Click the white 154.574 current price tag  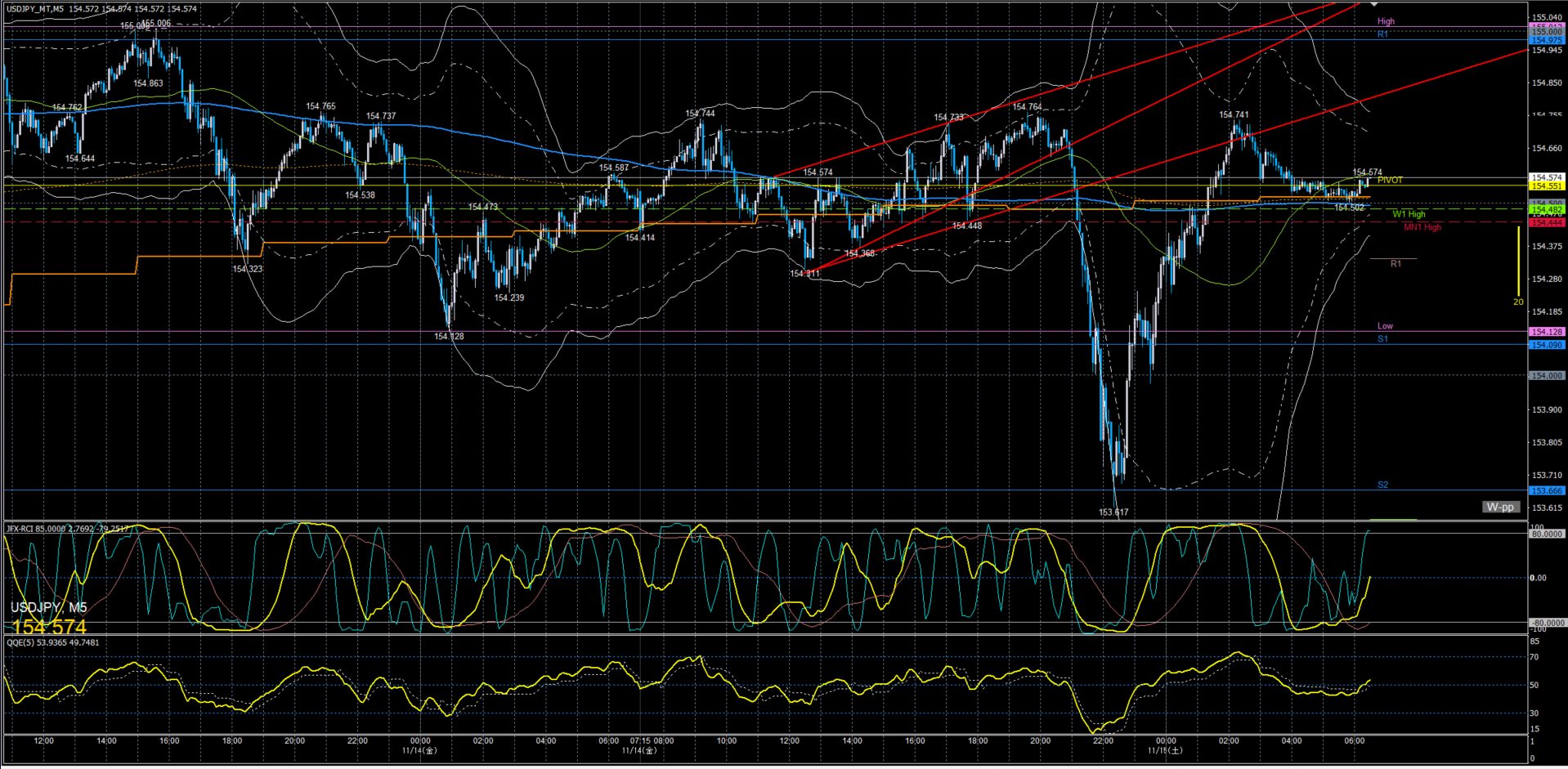1546,177
